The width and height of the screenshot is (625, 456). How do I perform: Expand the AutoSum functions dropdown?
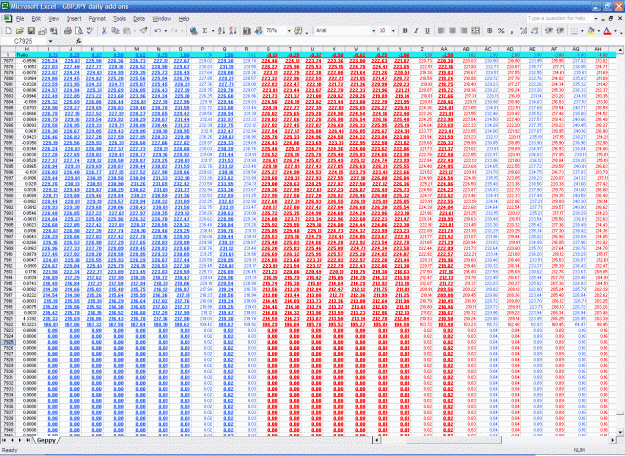[x=213, y=31]
